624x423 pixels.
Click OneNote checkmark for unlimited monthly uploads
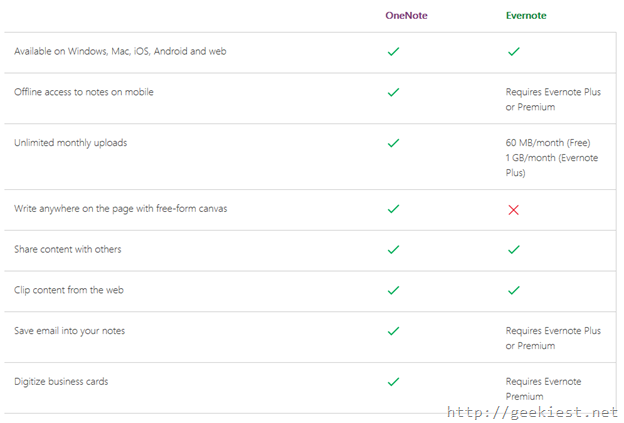pos(393,143)
